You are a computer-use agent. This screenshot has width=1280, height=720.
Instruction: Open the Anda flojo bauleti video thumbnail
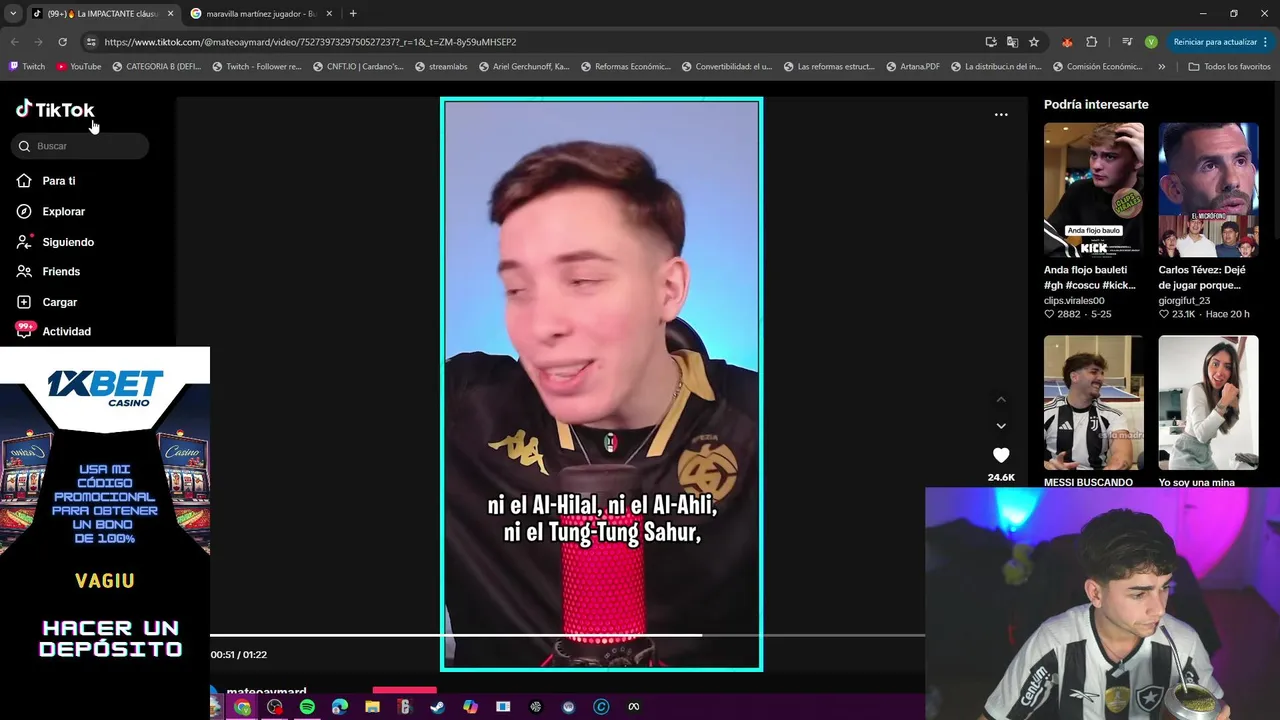[x=1094, y=190]
